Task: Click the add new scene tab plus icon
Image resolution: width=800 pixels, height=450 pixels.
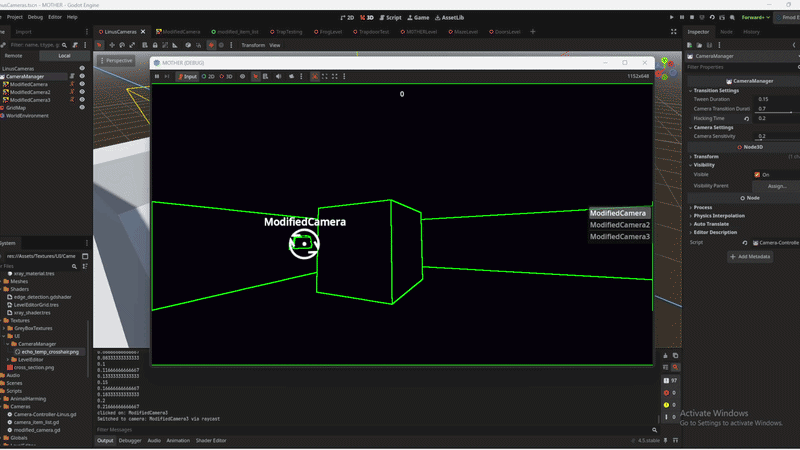Action: [x=533, y=32]
